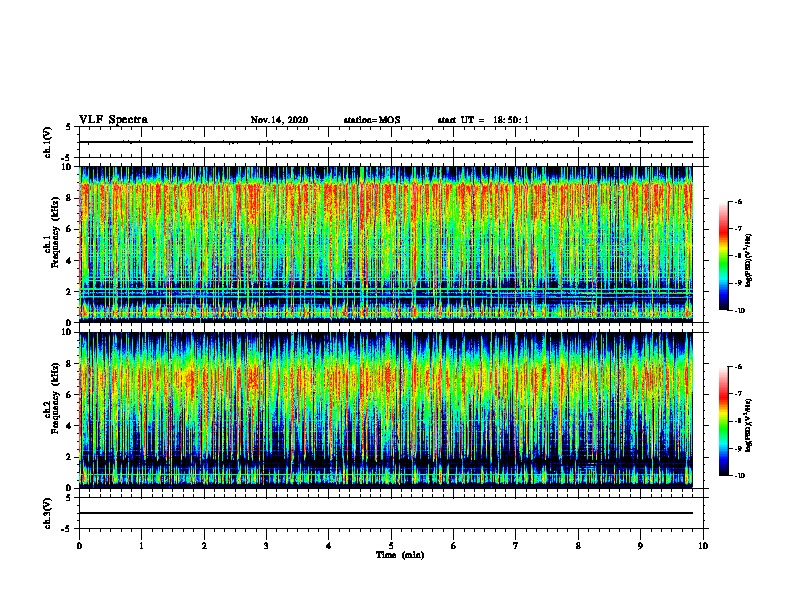
Task: Click the '-6' label on ch.1 color bar
Action: tap(738, 201)
